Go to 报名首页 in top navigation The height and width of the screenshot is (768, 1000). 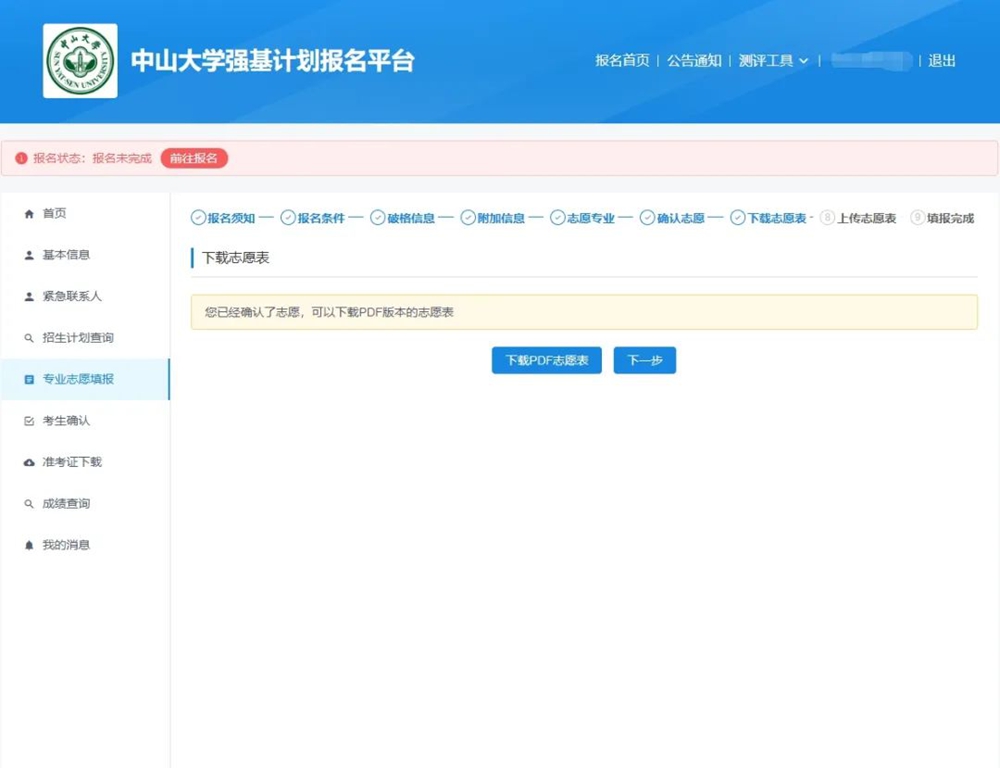[622, 61]
